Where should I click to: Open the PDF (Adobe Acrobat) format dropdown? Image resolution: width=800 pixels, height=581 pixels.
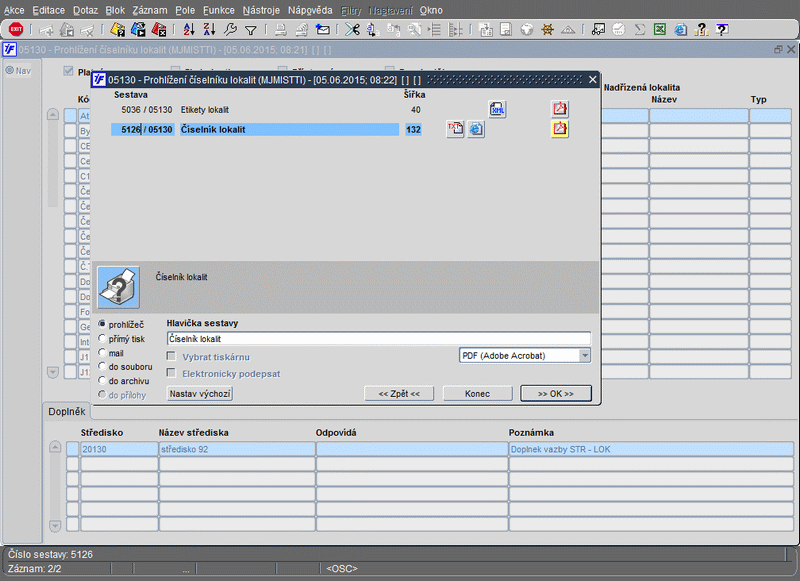pos(584,355)
